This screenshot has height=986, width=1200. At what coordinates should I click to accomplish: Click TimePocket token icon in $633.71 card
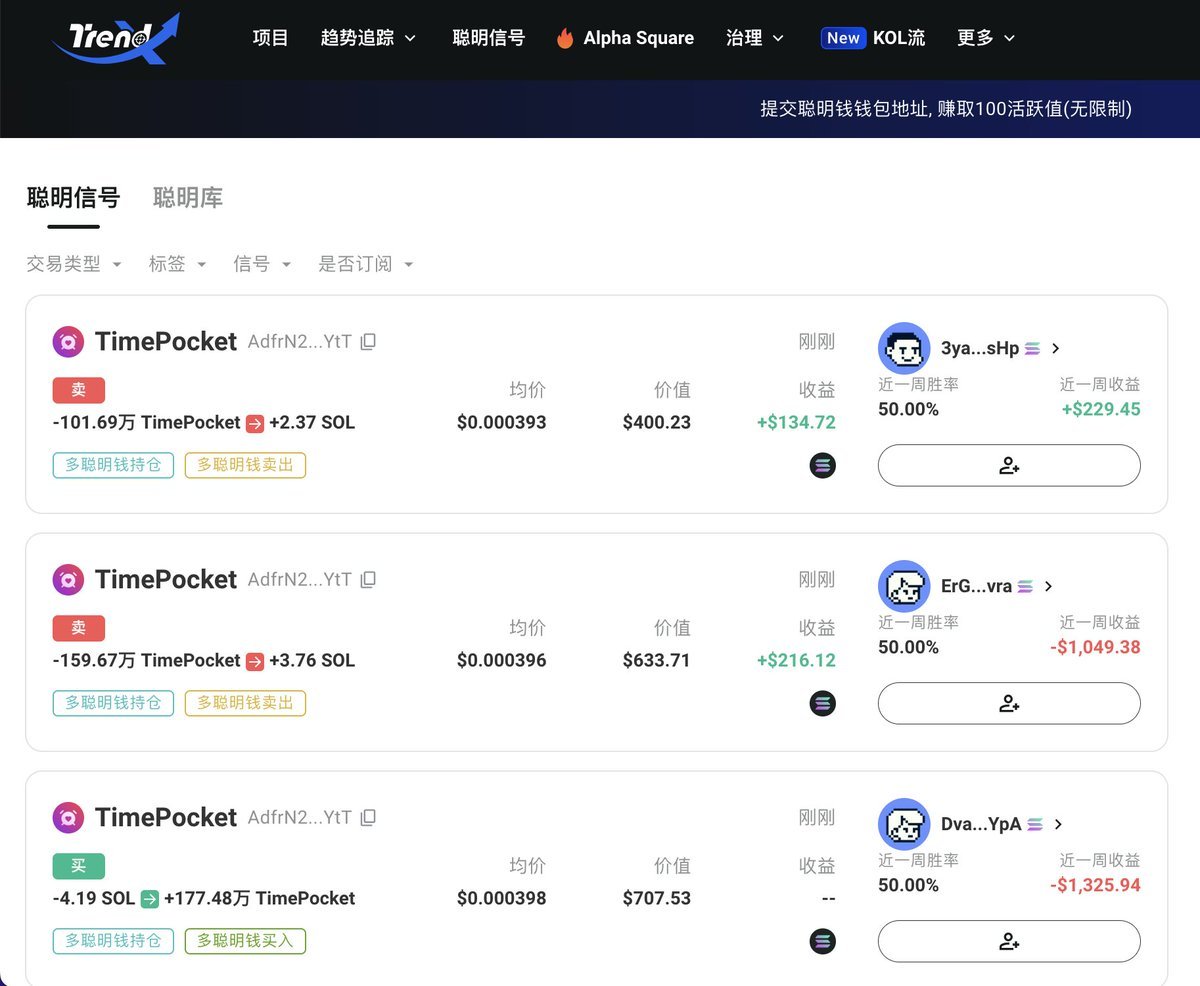tap(68, 580)
